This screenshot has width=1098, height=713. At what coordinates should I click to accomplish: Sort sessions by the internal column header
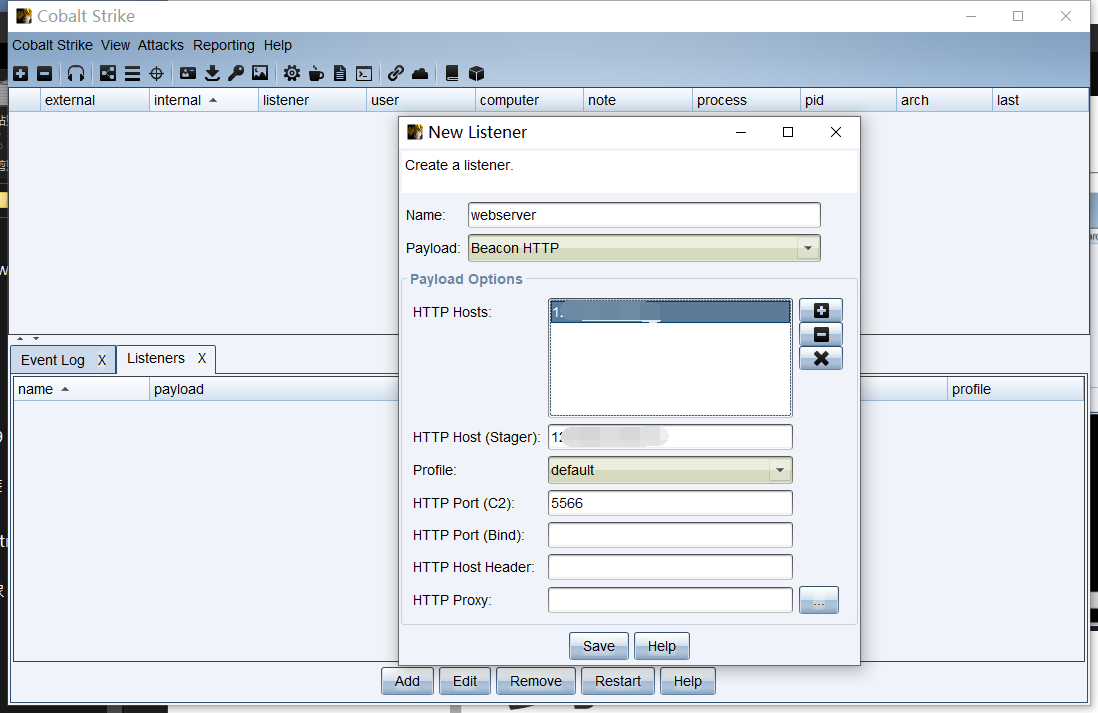tap(204, 100)
